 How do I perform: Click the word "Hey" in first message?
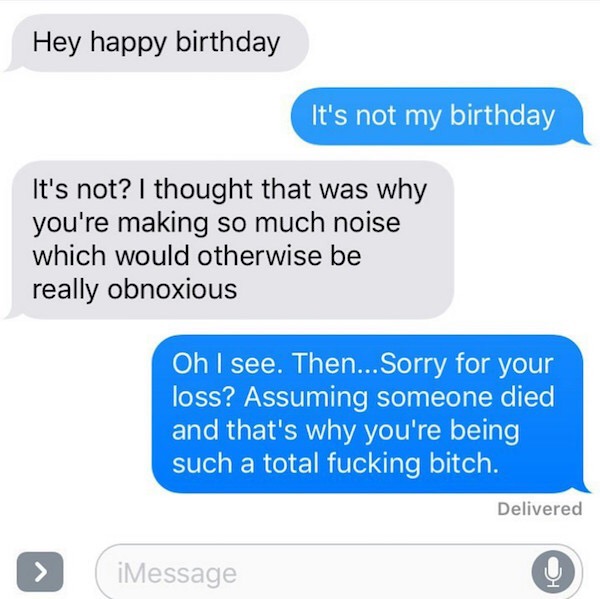[x=57, y=42]
